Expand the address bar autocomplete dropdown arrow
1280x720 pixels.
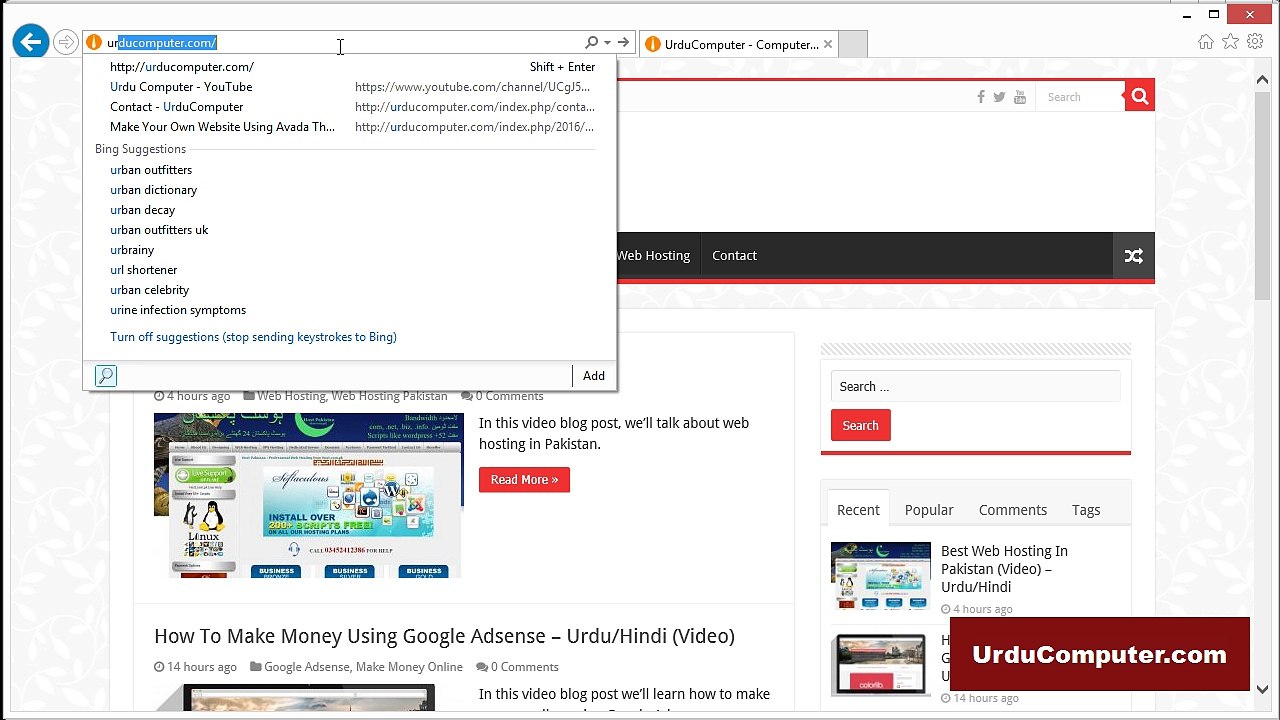pyautogui.click(x=607, y=43)
